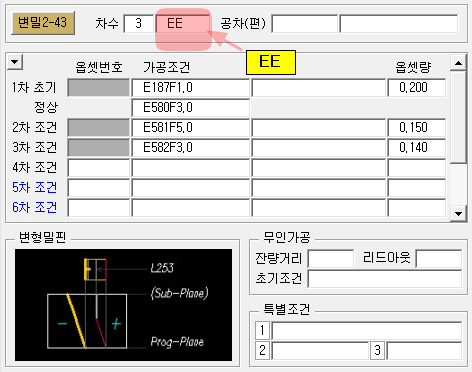This screenshot has height=372, width=472.
Task: Click 가공조건 field E581F5.0
Action: click(191, 128)
